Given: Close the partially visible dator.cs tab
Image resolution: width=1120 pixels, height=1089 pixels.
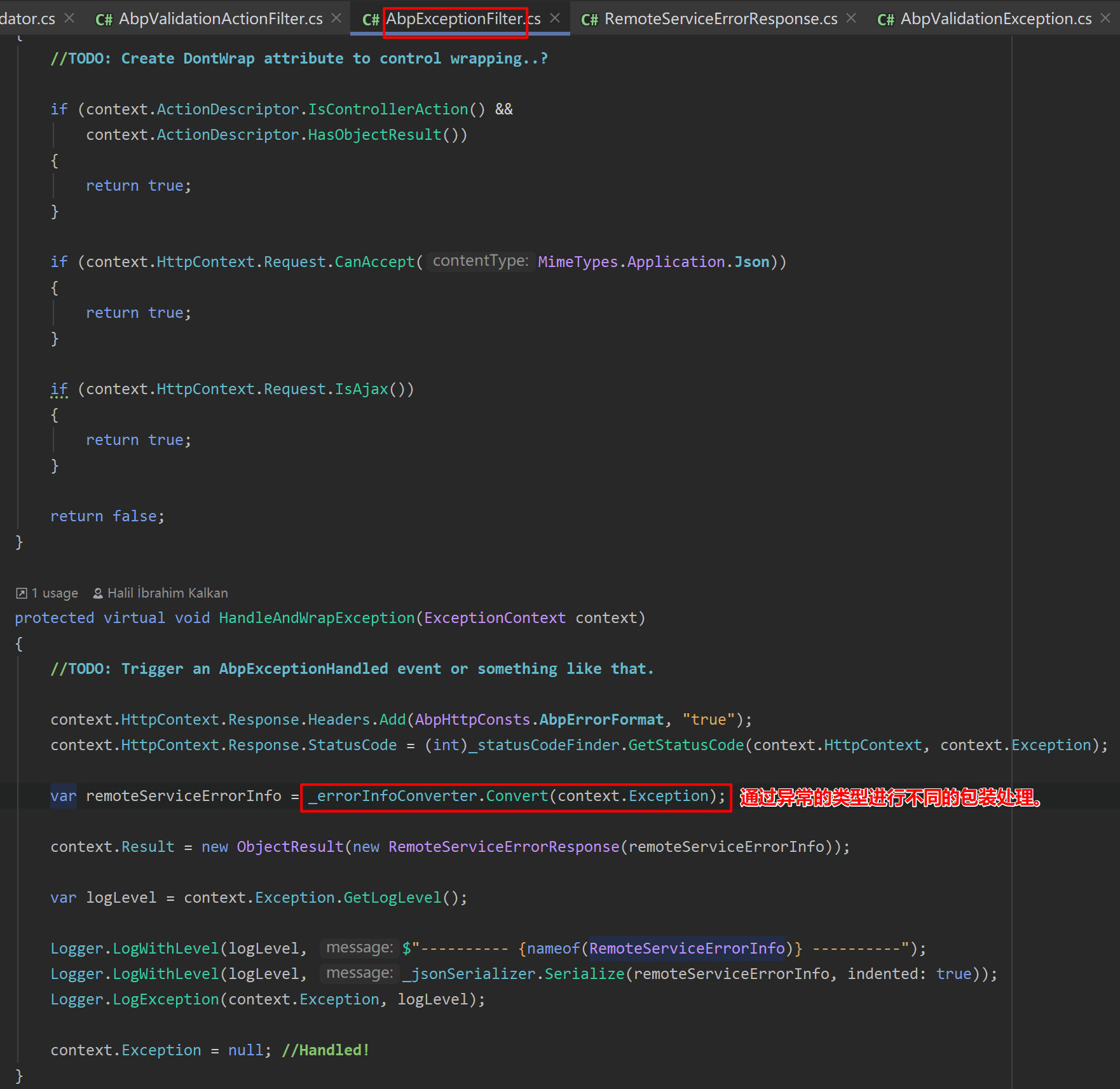Looking at the screenshot, I should point(69,18).
